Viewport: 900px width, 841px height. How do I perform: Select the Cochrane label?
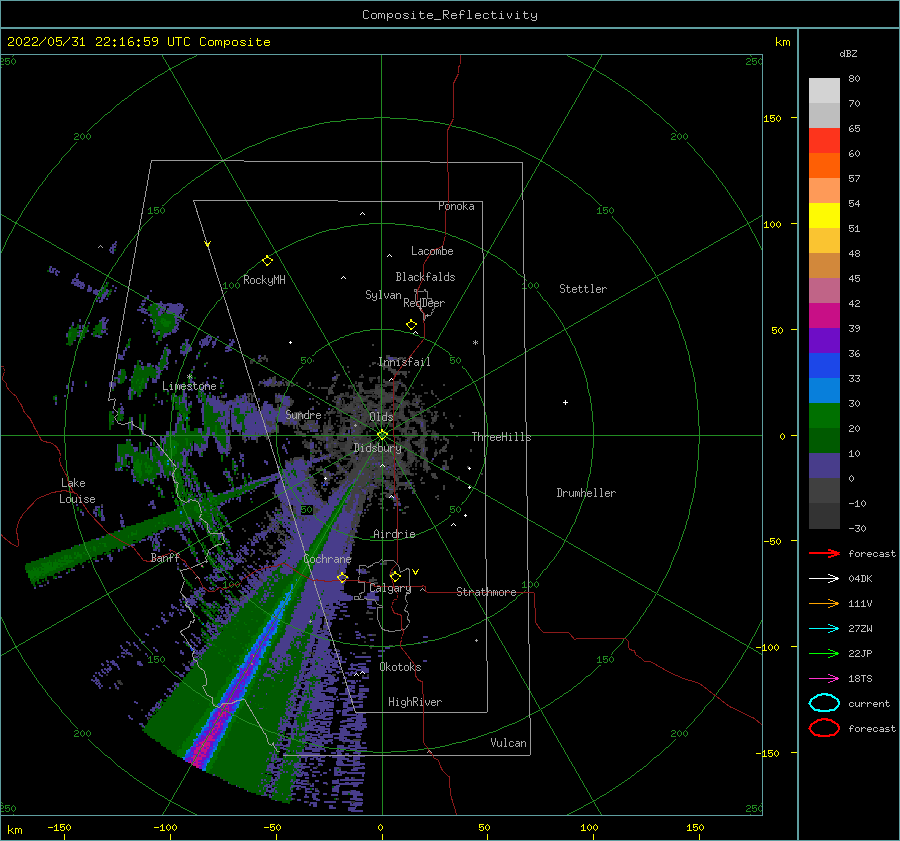point(327,559)
